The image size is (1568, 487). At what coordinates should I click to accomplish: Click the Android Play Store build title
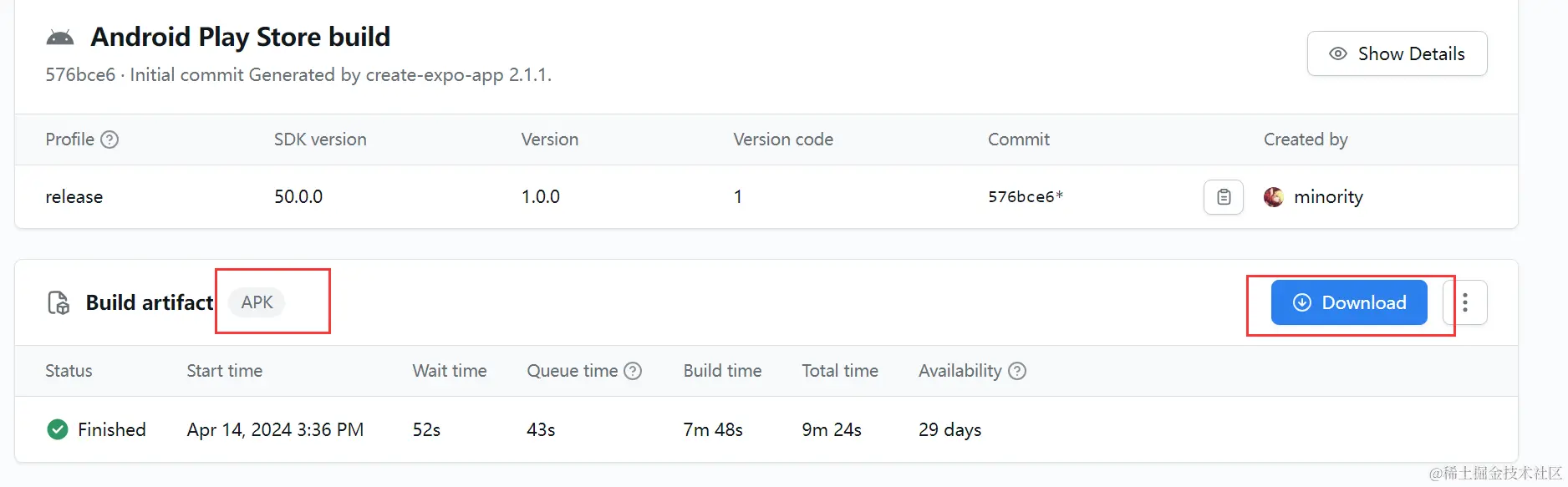pyautogui.click(x=241, y=37)
